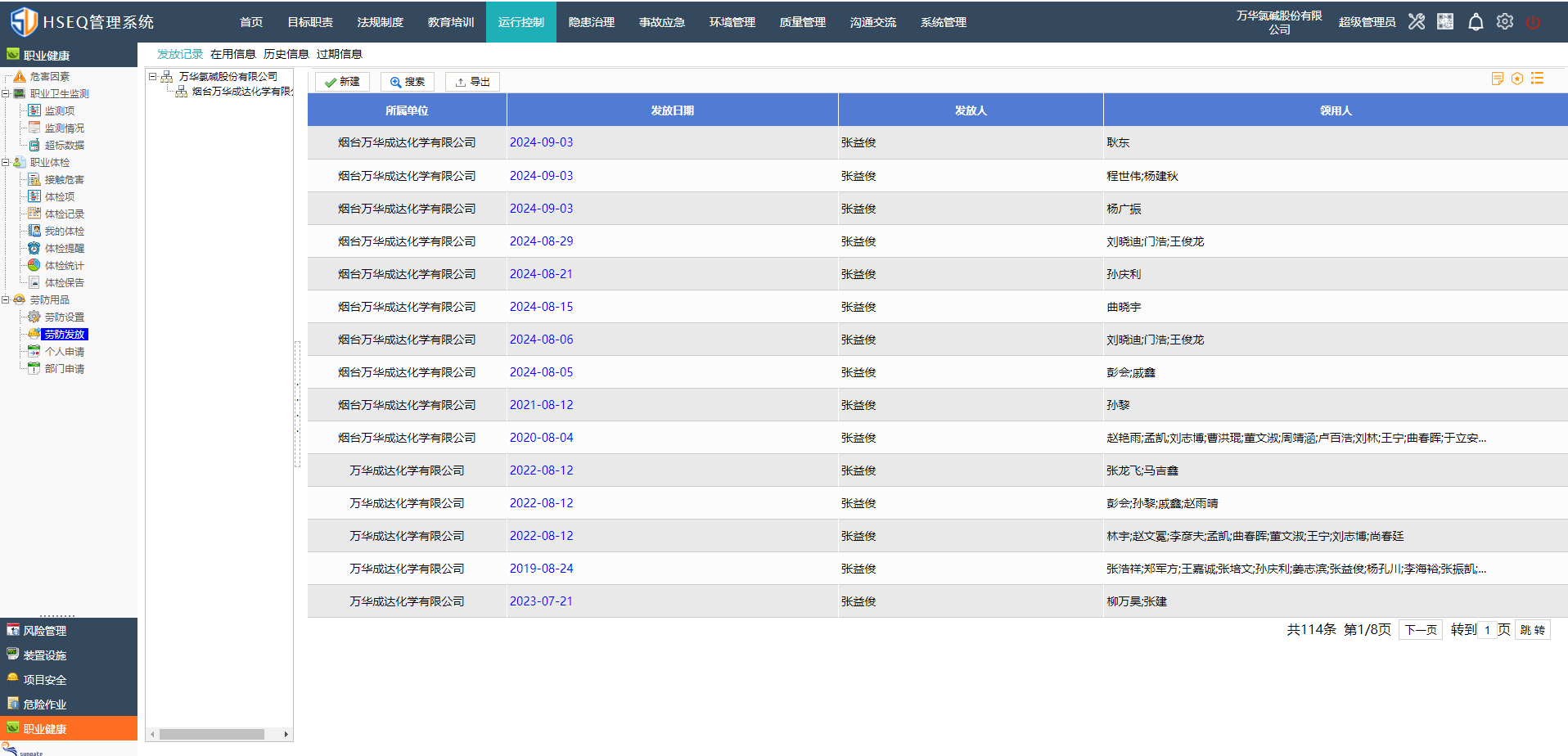Open the 风险管理 sidebar section

69,631
